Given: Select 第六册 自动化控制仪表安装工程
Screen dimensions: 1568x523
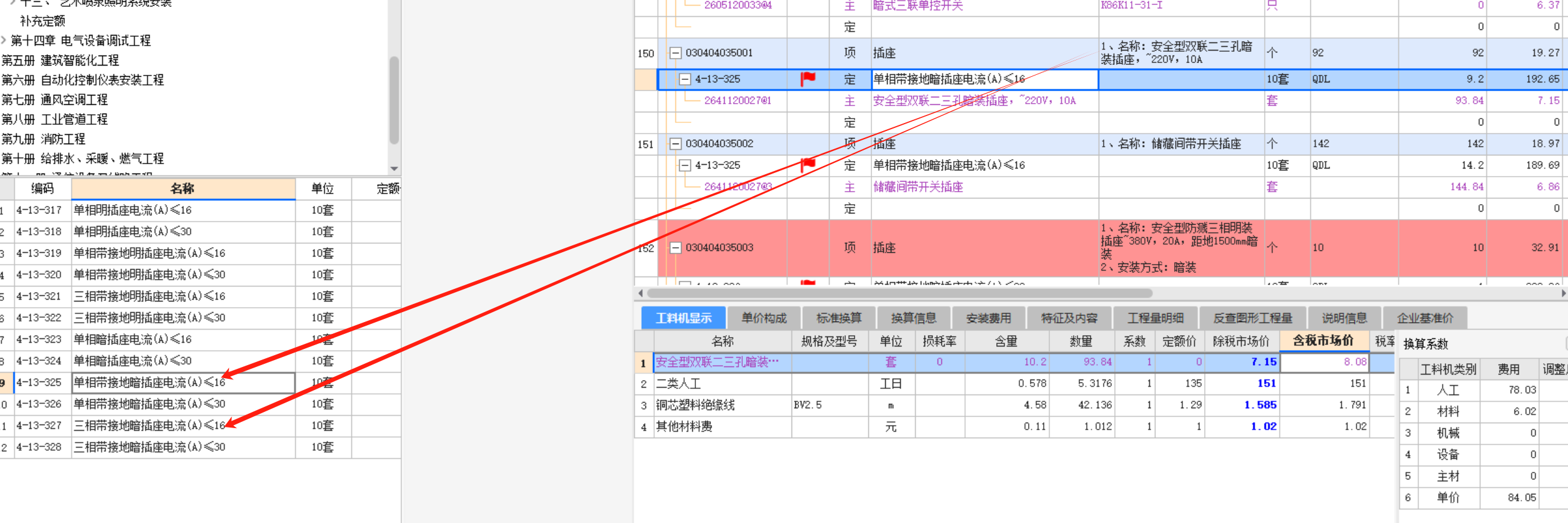Looking at the screenshot, I should [83, 80].
